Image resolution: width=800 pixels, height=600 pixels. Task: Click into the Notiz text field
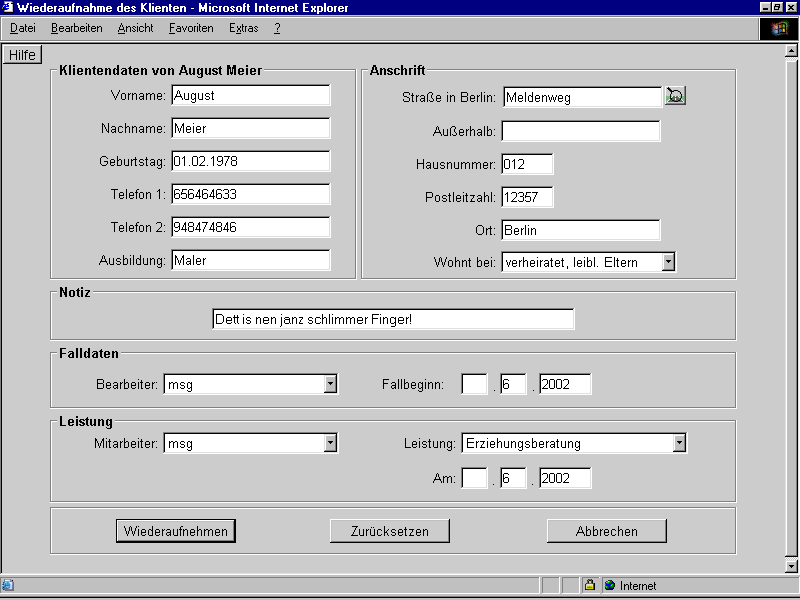pos(393,319)
